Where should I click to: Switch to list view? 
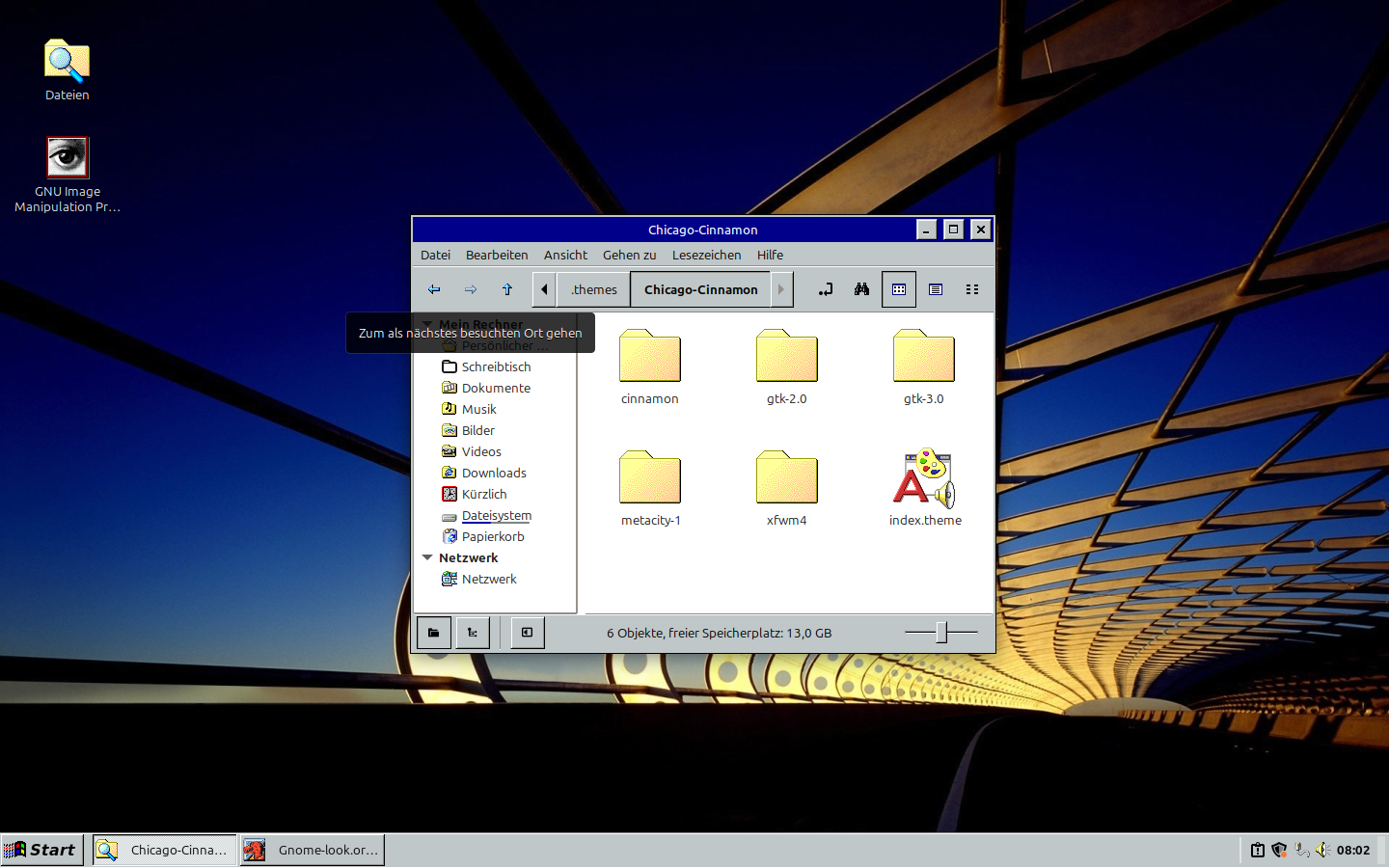pyautogui.click(x=936, y=289)
